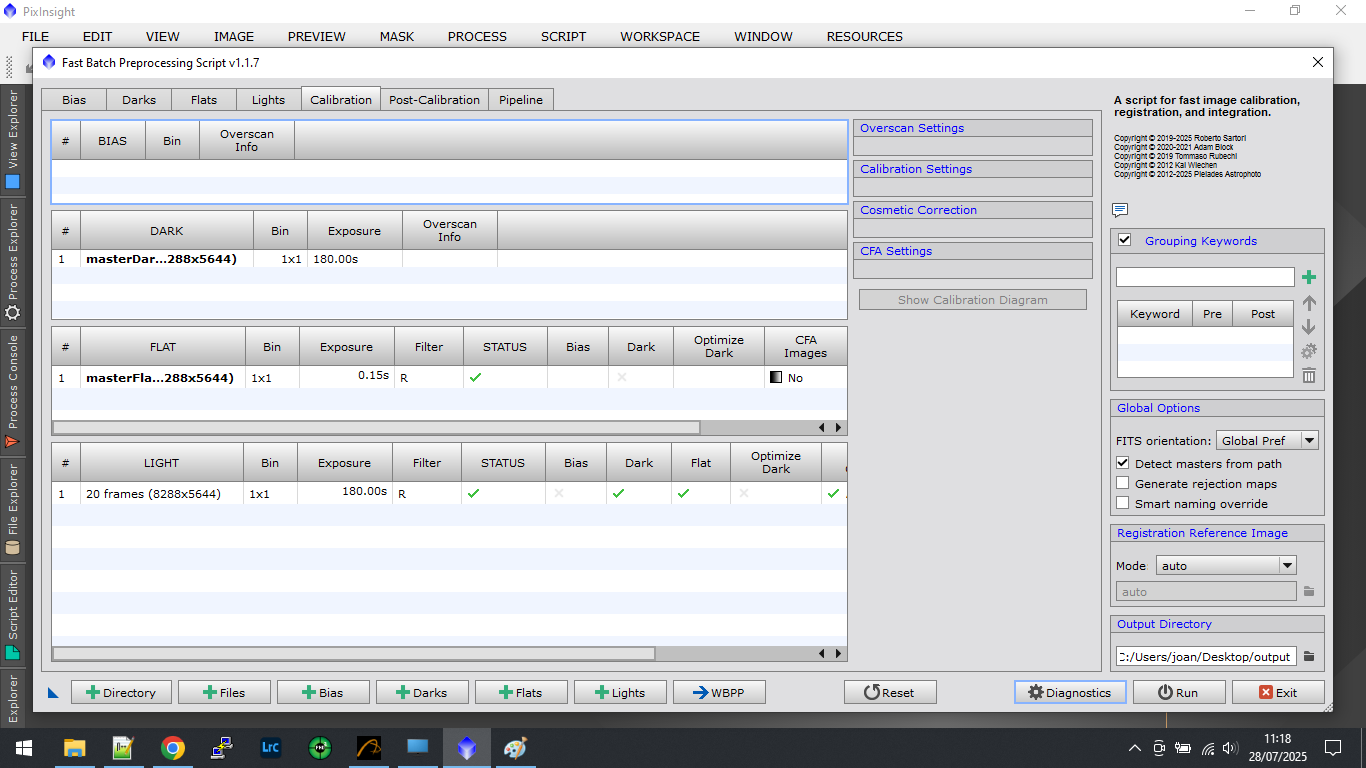Click the CFA Images icon in masterFlat row
The height and width of the screenshot is (768, 1366).
[x=775, y=378]
